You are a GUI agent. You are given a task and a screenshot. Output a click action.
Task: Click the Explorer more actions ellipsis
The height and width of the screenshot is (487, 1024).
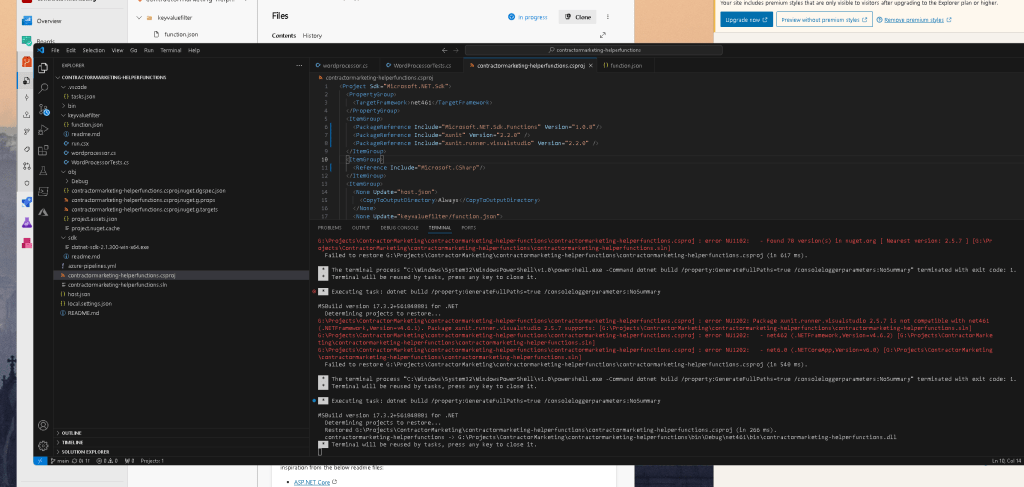tap(300, 65)
